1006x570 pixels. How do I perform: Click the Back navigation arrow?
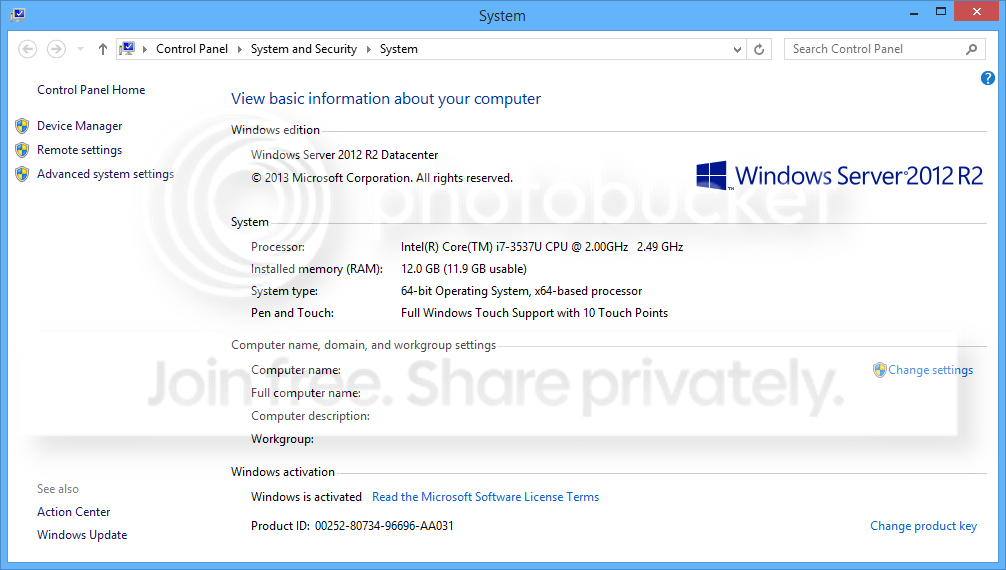click(x=28, y=49)
